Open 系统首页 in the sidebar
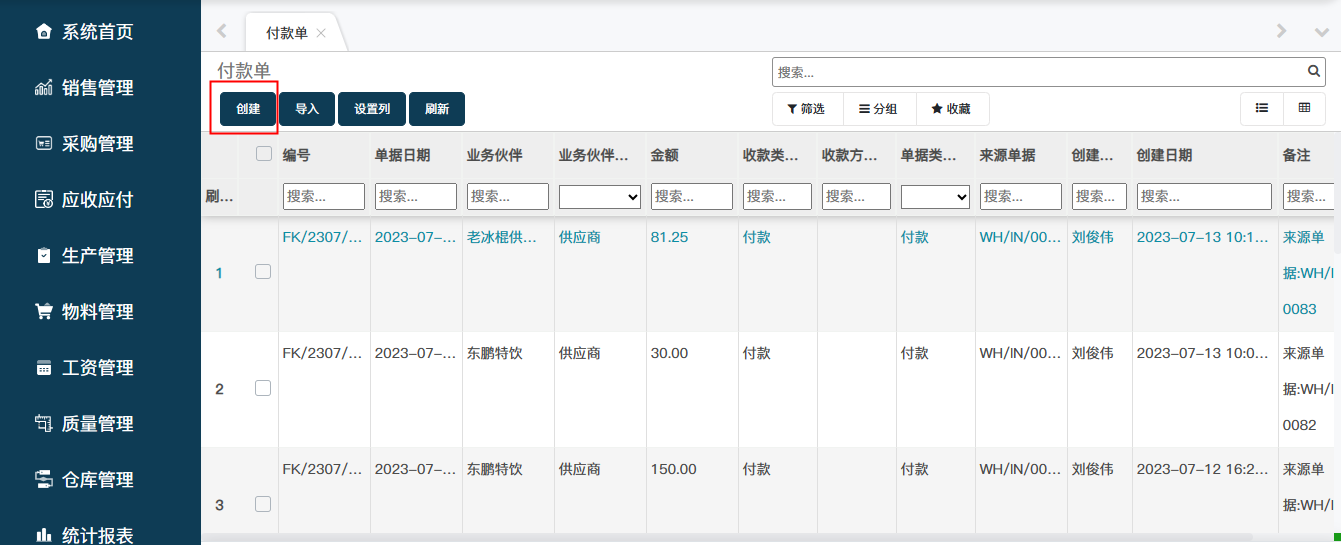 tap(97, 32)
